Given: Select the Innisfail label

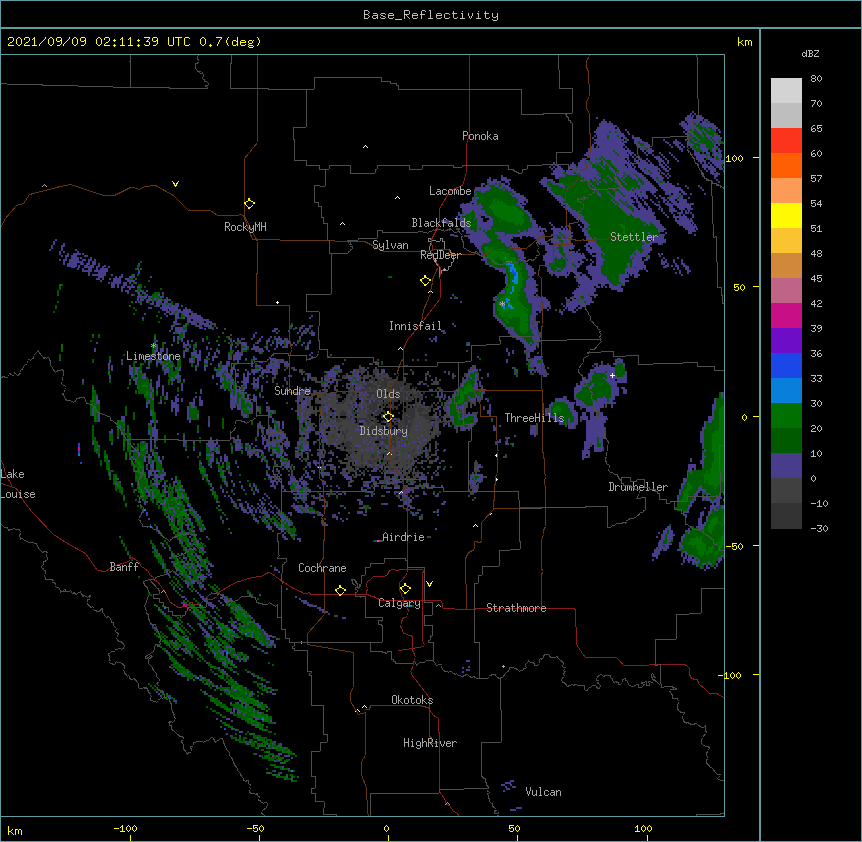Looking at the screenshot, I should [415, 326].
